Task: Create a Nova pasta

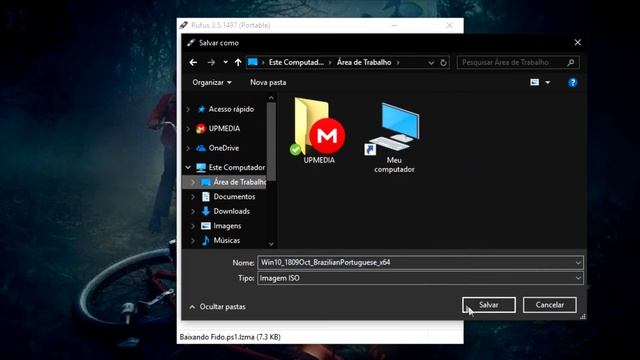Action: (268, 82)
